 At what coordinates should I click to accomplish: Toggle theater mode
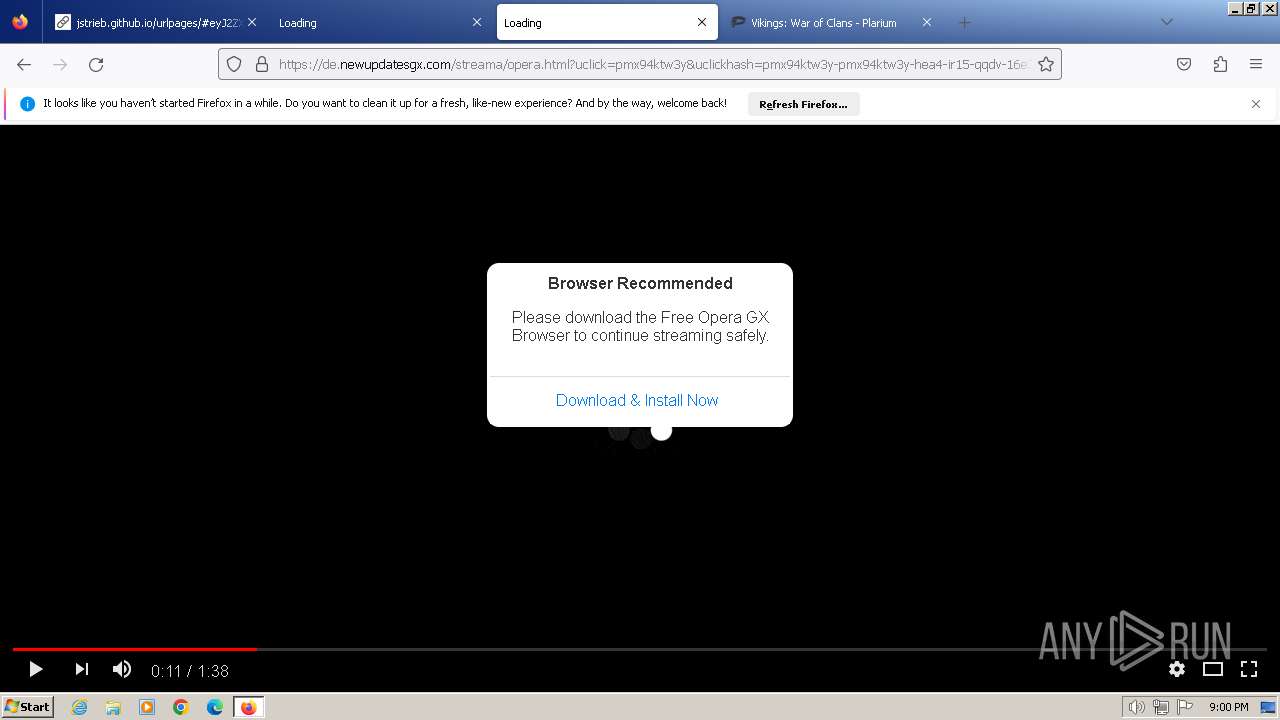(1213, 669)
